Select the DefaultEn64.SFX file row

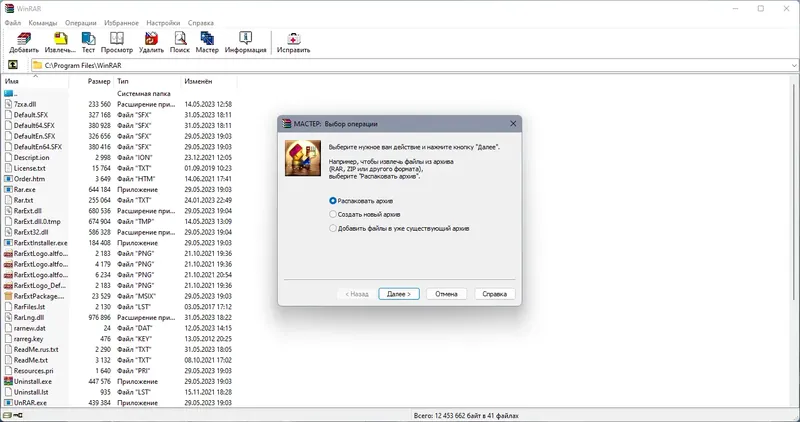coord(118,147)
